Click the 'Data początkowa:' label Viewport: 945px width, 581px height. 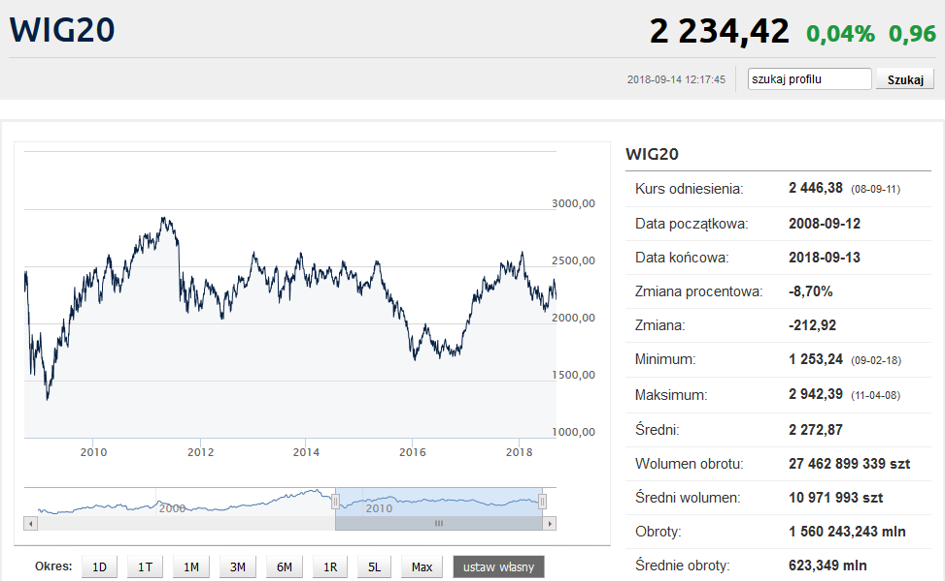coord(691,224)
